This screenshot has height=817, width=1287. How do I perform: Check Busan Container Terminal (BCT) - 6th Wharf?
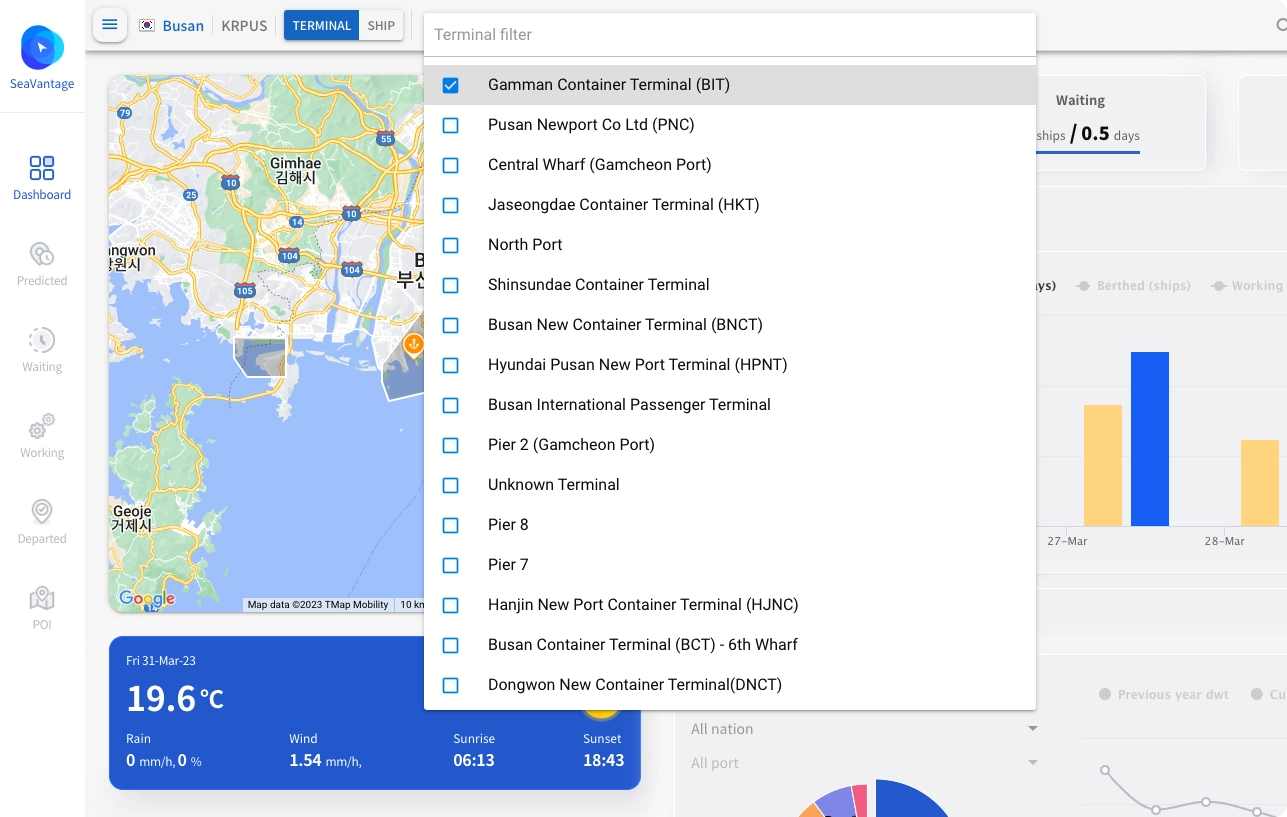[x=451, y=645]
